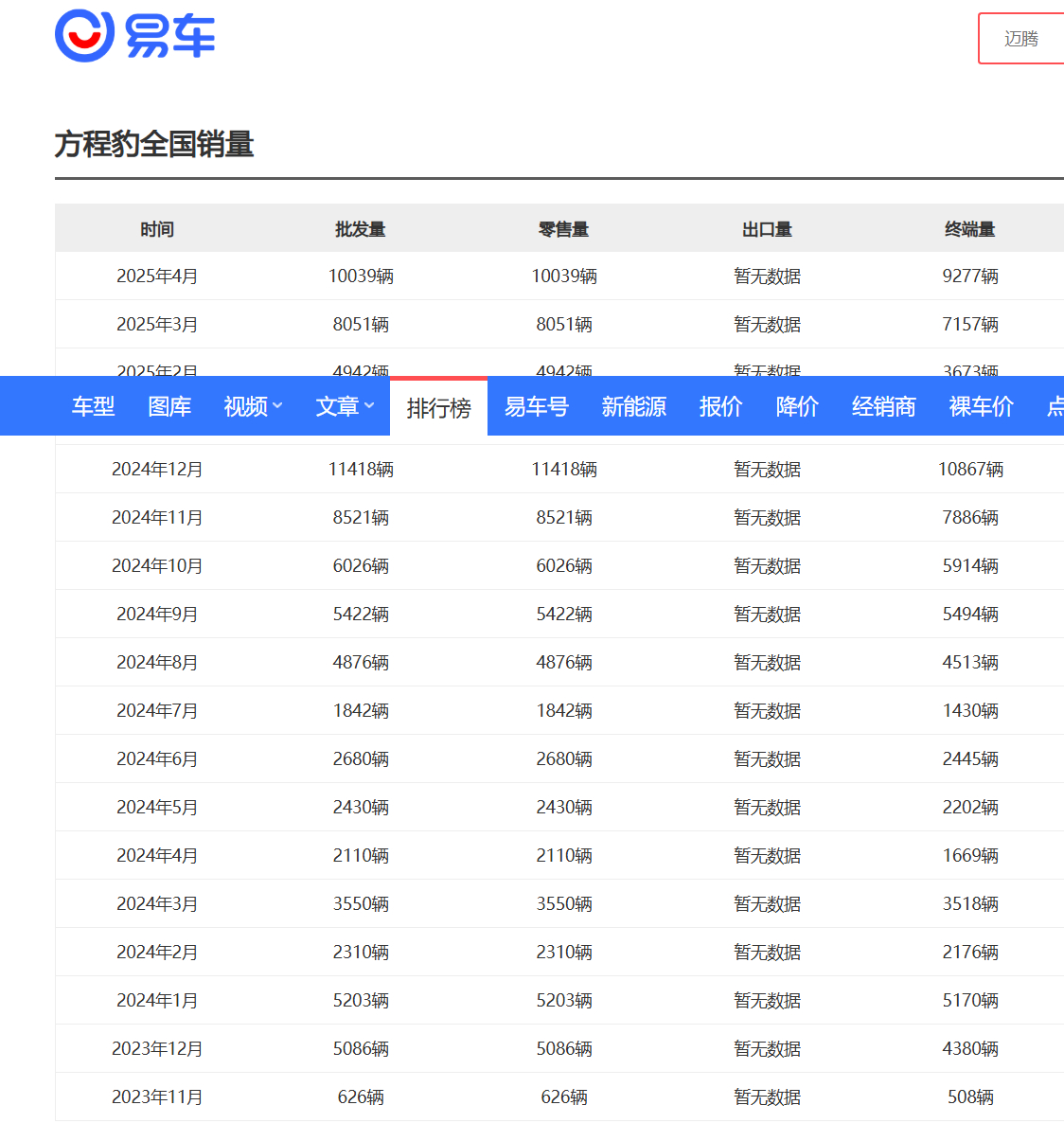Click the 6026辆 retail value
Screen dimensions: 1064x1141
coord(564,565)
